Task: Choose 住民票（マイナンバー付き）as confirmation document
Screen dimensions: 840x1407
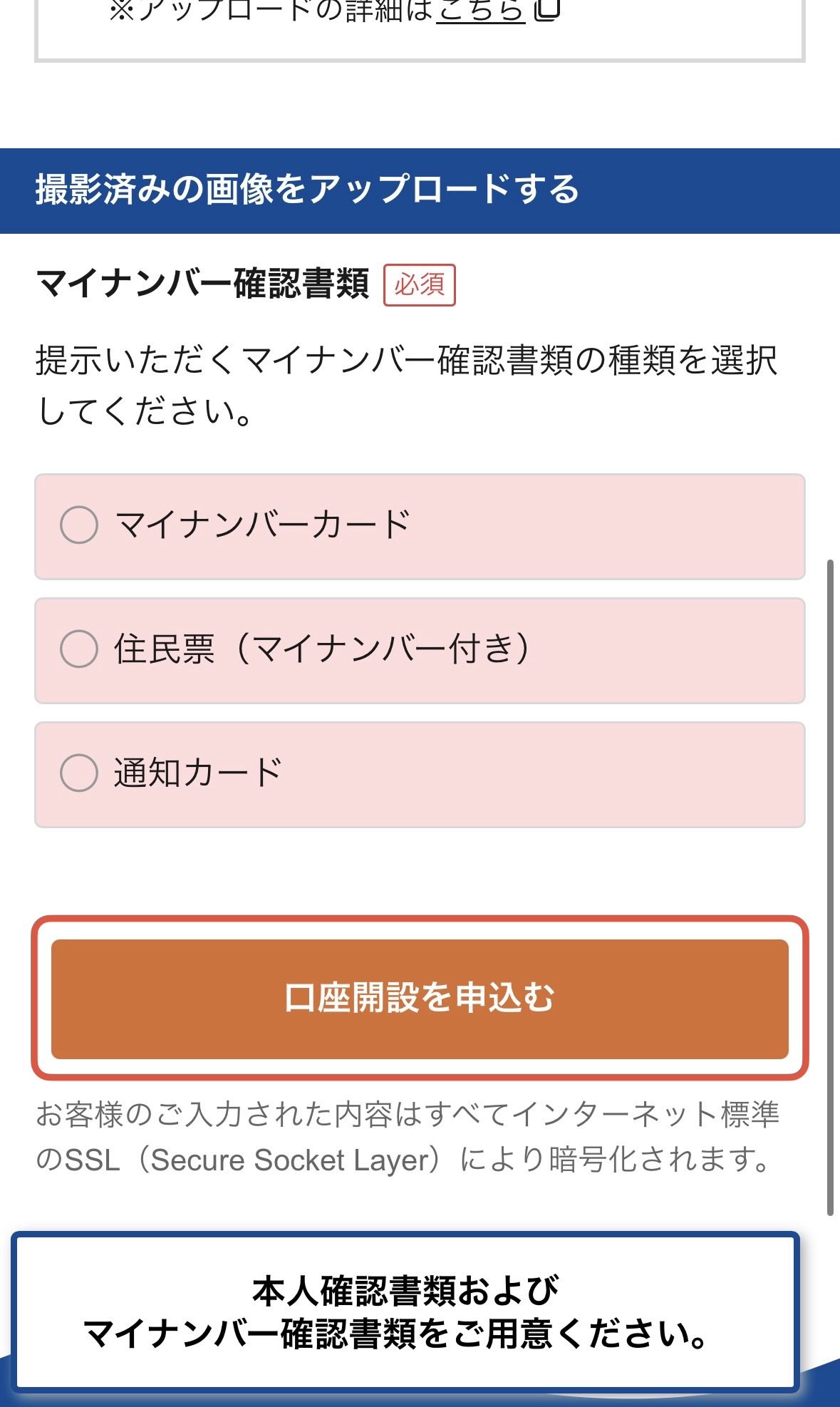Action: [80, 649]
